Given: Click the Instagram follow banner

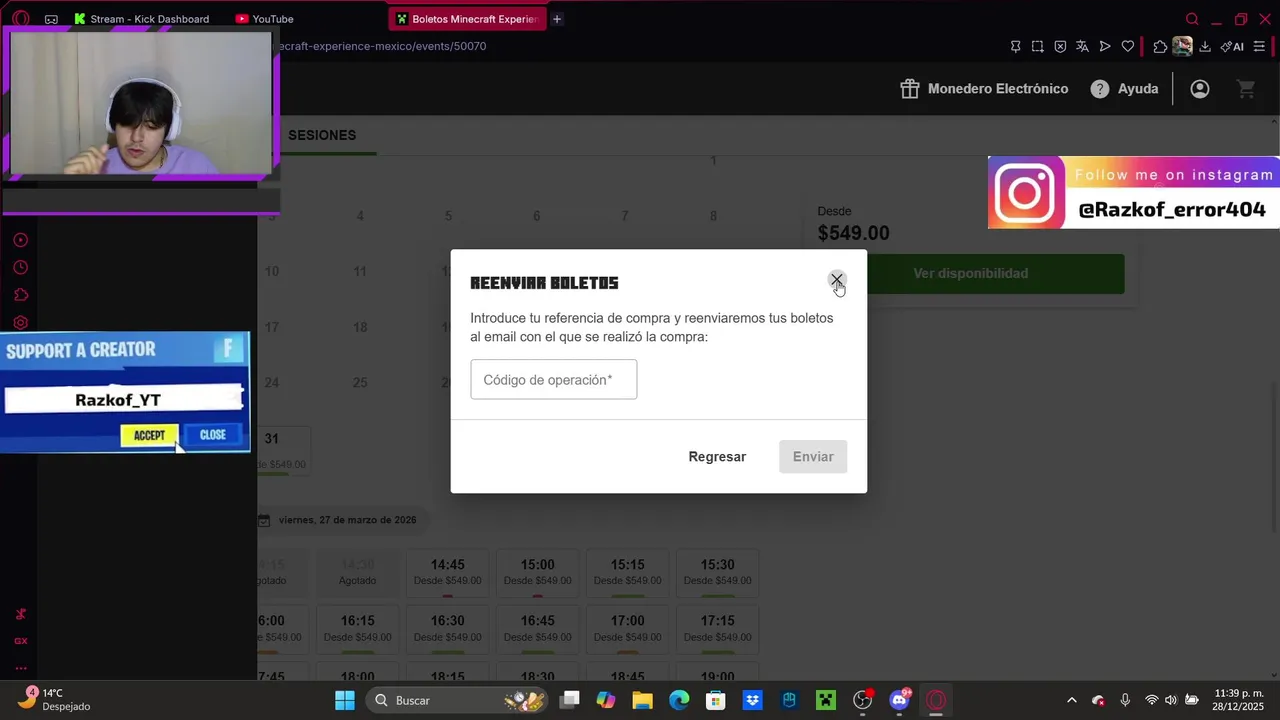Looking at the screenshot, I should tap(1134, 192).
